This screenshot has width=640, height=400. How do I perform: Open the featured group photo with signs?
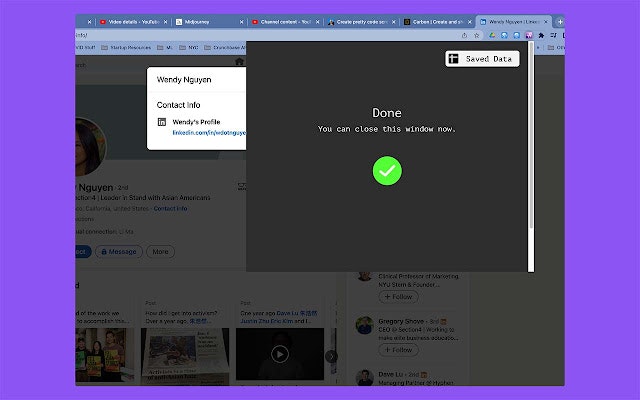click(x=105, y=356)
